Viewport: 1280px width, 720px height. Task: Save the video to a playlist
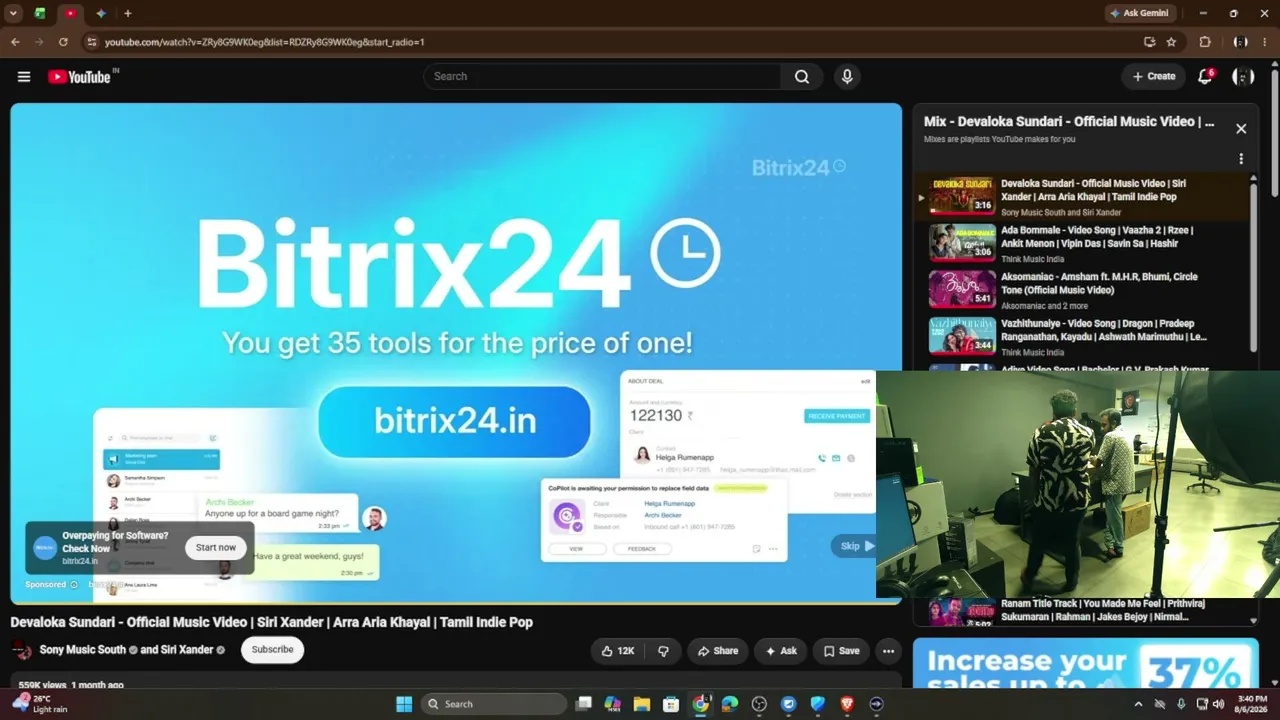tap(841, 651)
